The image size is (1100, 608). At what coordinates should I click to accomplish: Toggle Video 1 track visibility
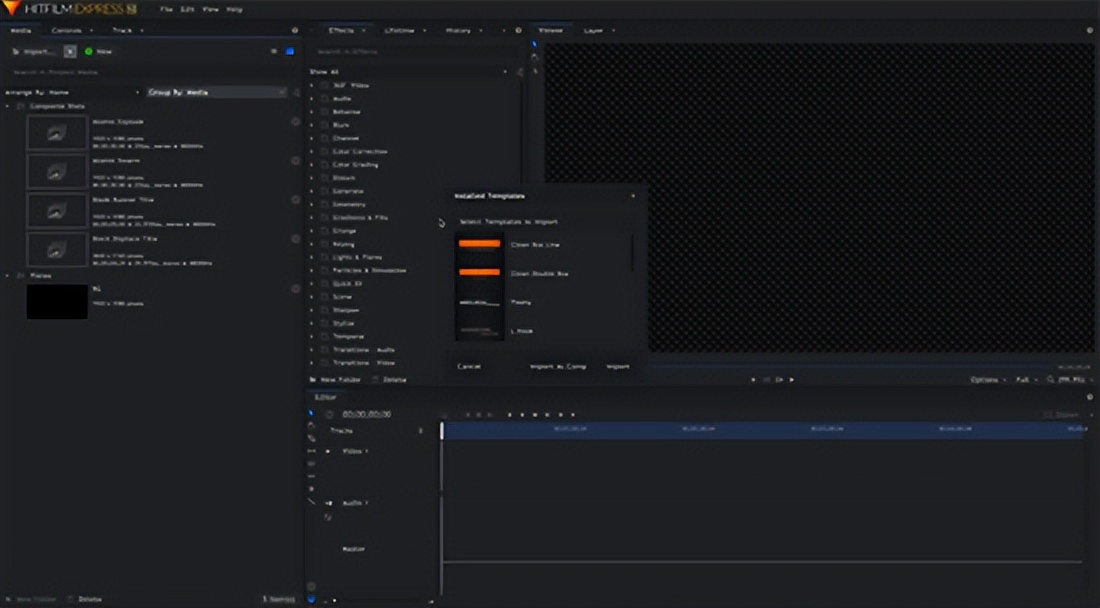(328, 452)
